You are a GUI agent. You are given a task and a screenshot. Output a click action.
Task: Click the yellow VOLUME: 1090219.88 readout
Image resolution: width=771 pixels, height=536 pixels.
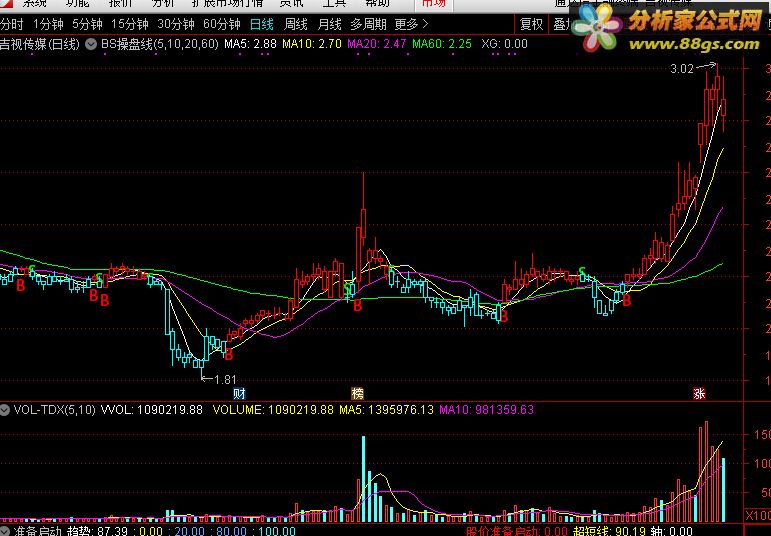coord(273,410)
